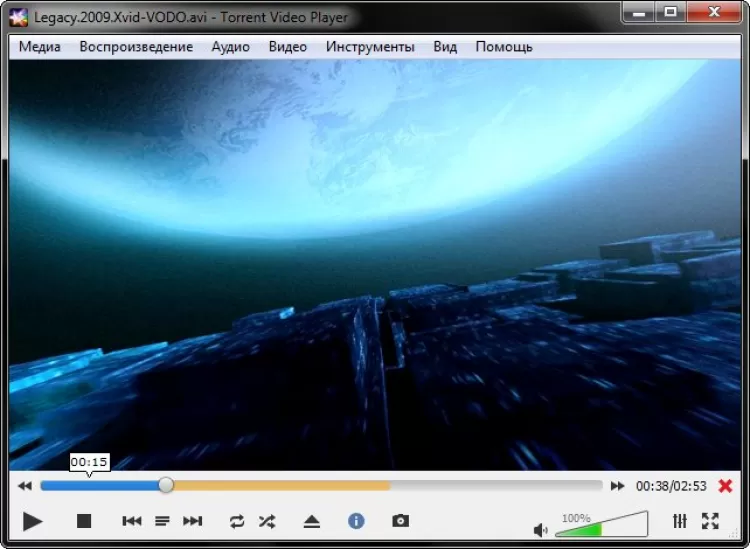Skip to the next track in playlist
This screenshot has height=549, width=750.
pos(192,521)
